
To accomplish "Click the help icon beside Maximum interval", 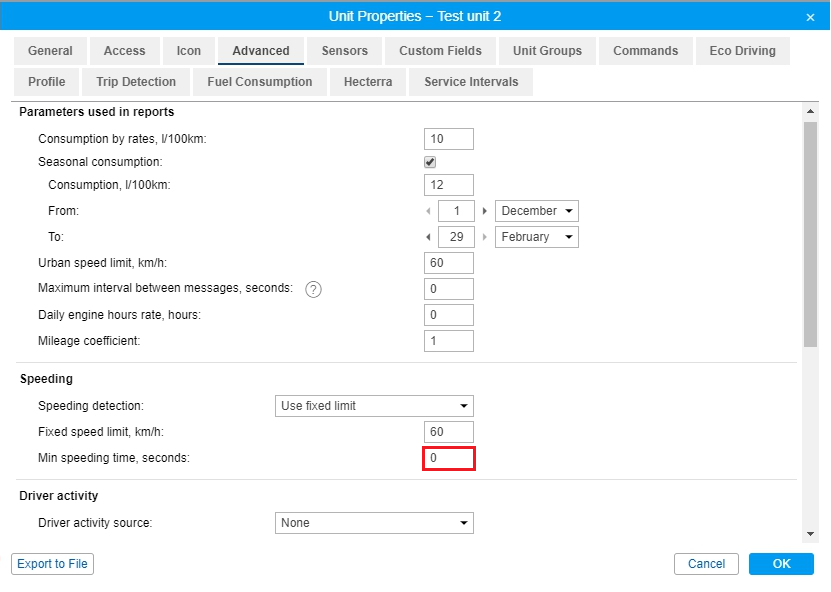I will [313, 289].
